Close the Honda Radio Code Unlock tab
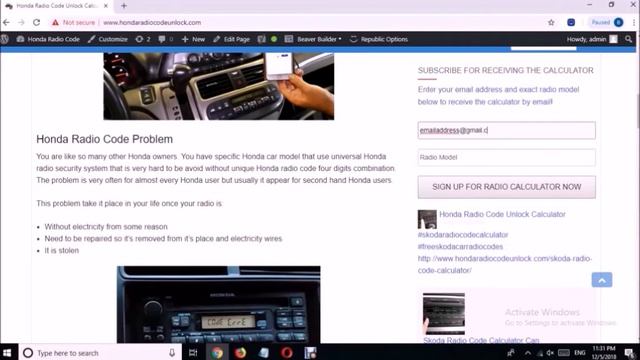 tap(106, 6)
